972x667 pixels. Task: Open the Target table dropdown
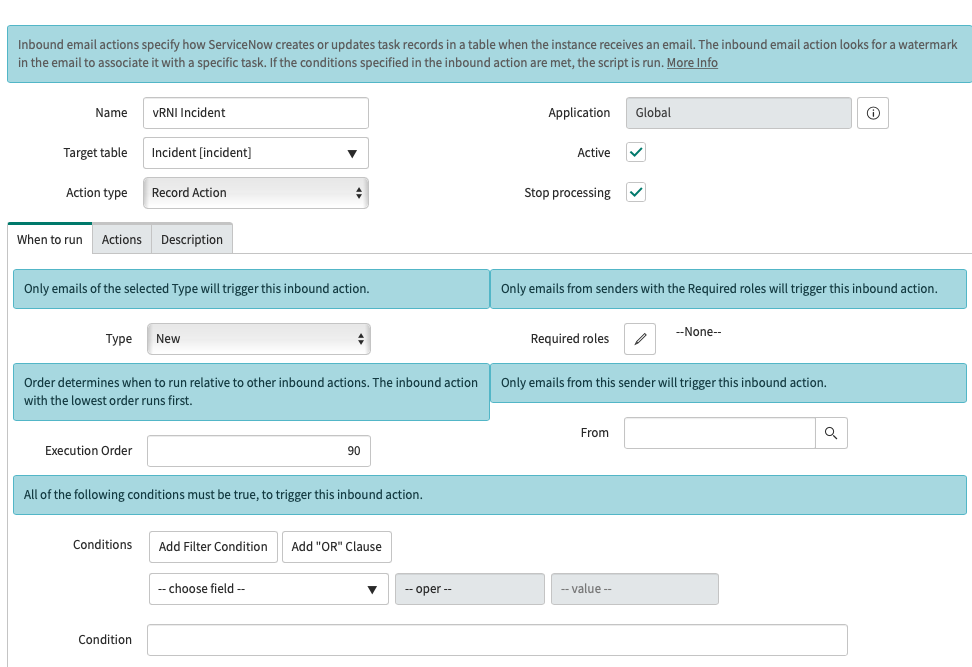click(256, 153)
